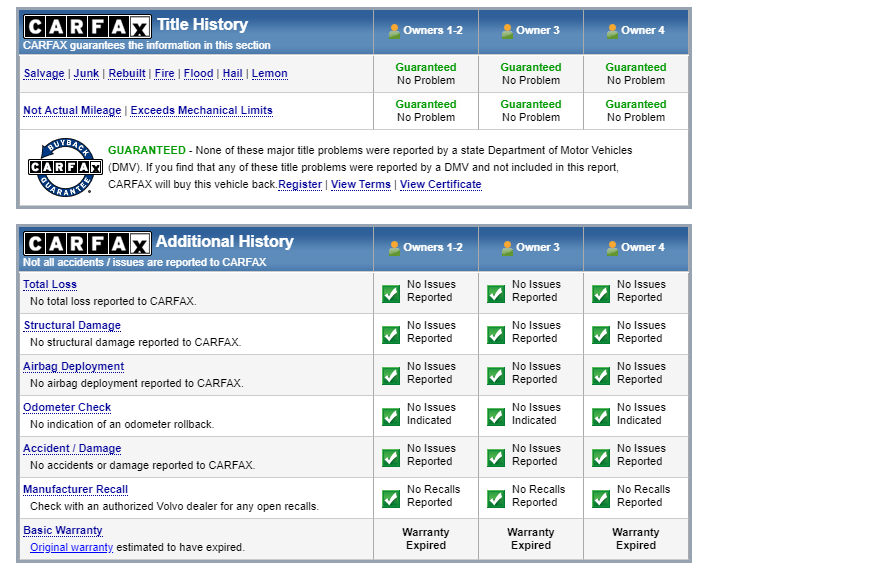Click Airbag Deployment checkmark for Owners 1-2
The image size is (876, 575).
pyautogui.click(x=391, y=376)
